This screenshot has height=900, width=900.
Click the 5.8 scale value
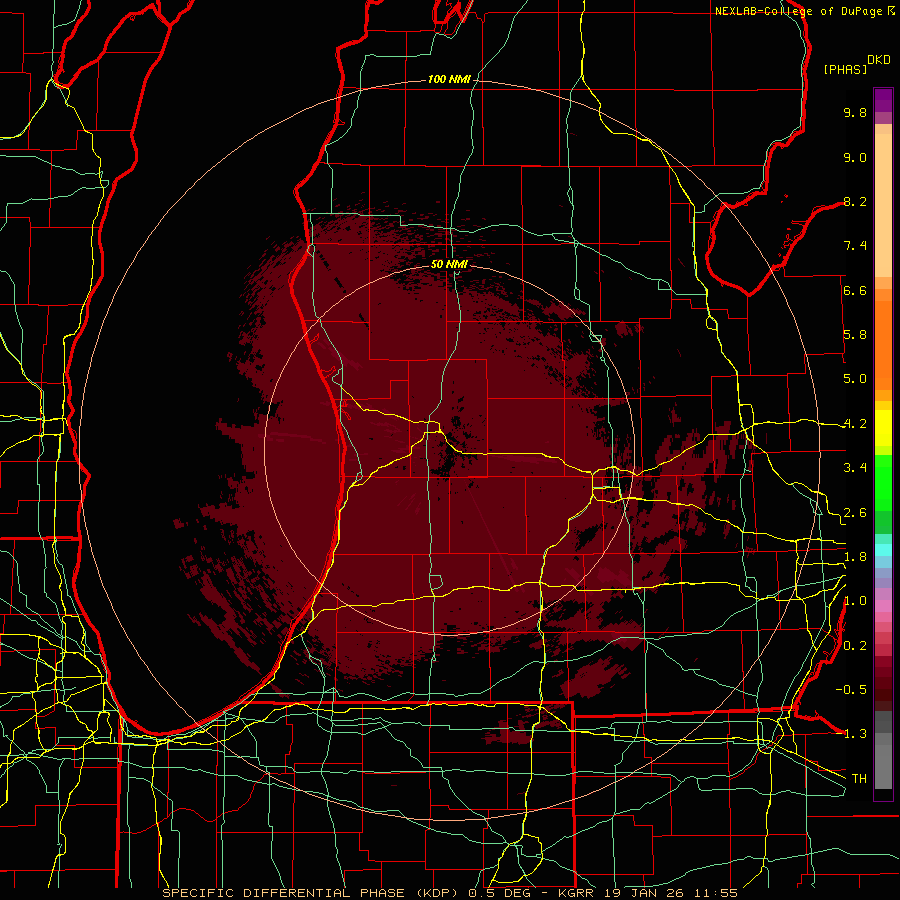click(x=855, y=335)
